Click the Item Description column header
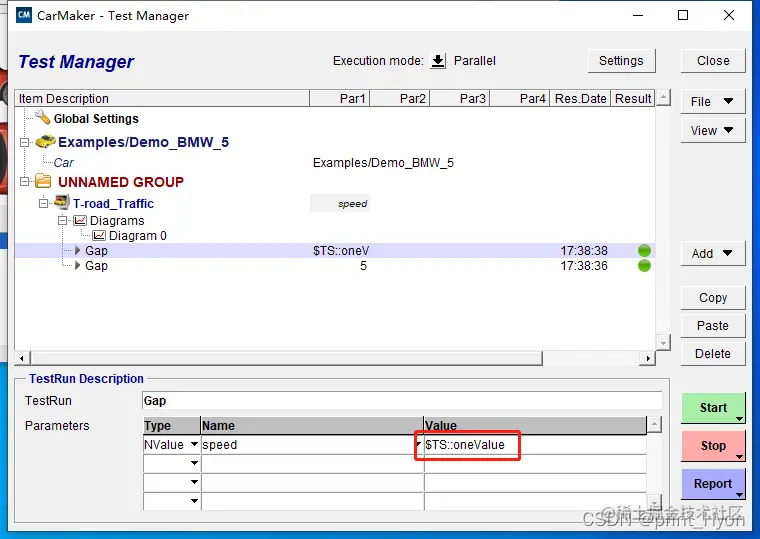Image resolution: width=760 pixels, height=539 pixels. click(162, 98)
